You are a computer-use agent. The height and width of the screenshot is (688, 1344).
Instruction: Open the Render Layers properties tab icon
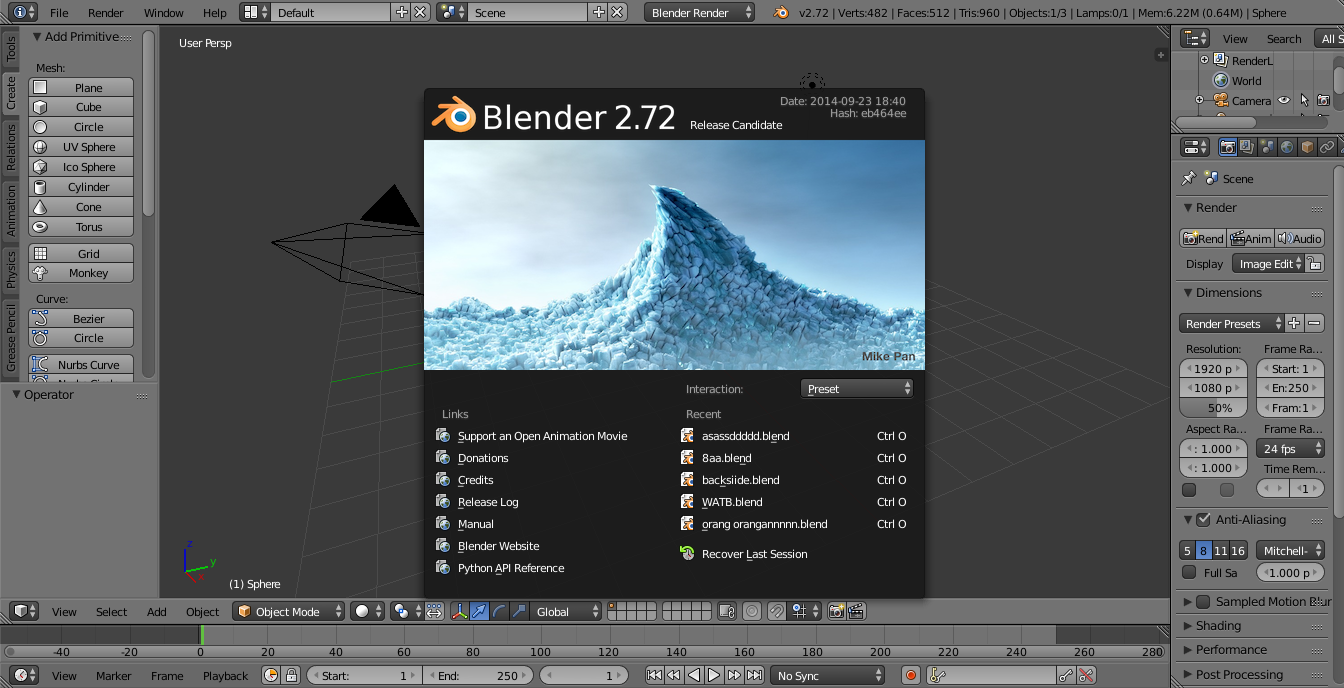pos(1247,147)
